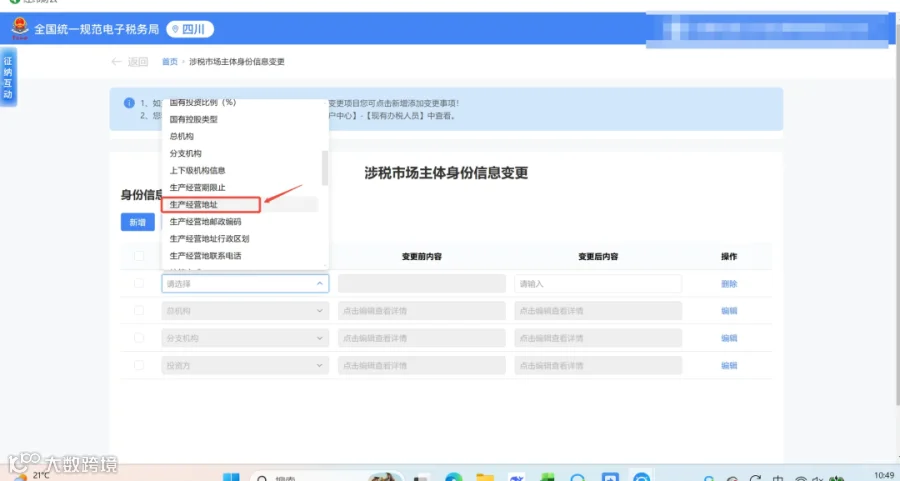Select 生产经营期限止 from the dropdown list
Image resolution: width=900 pixels, height=481 pixels.
coord(197,188)
